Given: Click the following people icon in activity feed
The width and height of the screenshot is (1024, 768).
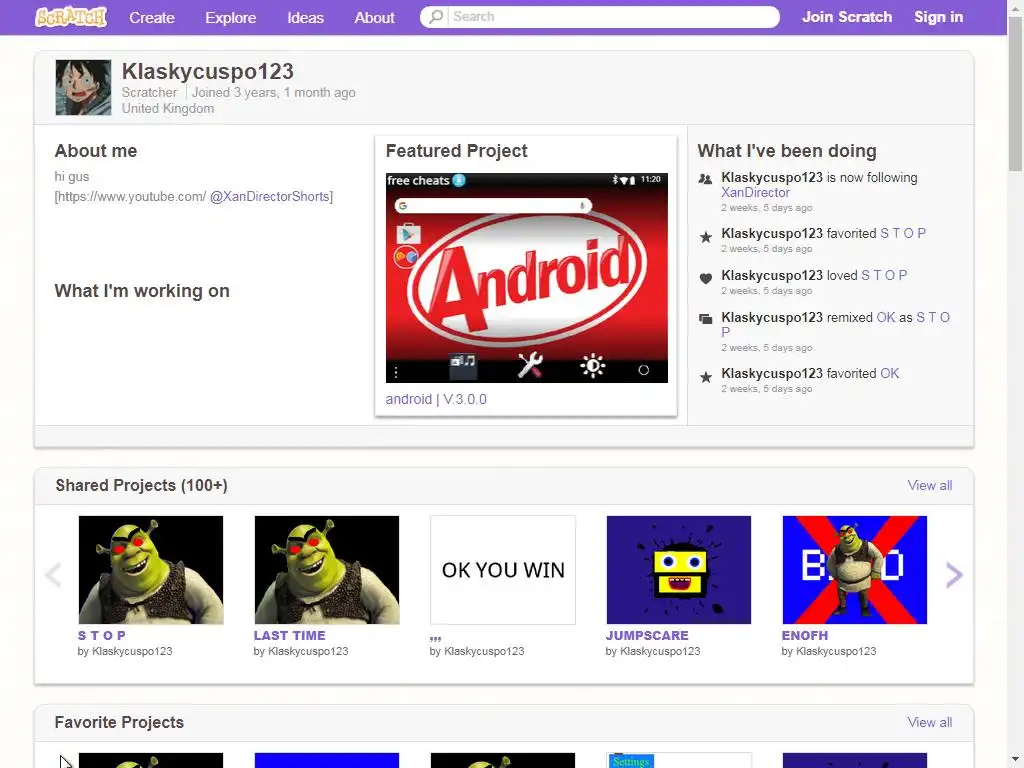Looking at the screenshot, I should (705, 178).
